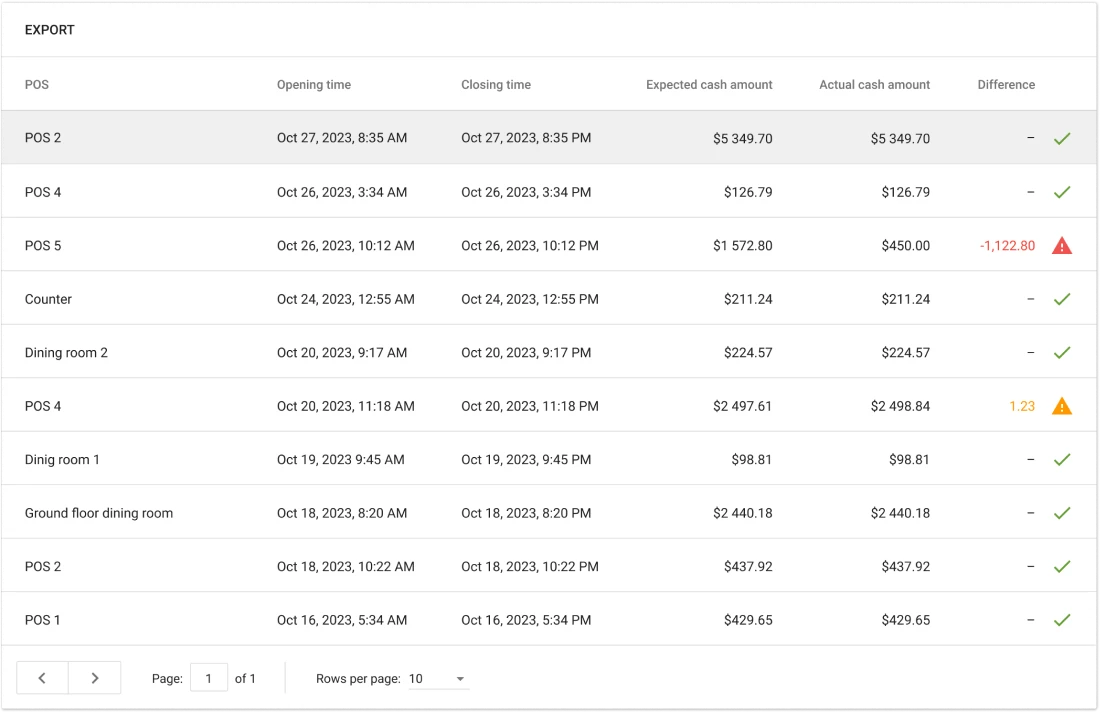
Task: Click the green checkmark in Dinig room 1 row
Action: point(1061,459)
